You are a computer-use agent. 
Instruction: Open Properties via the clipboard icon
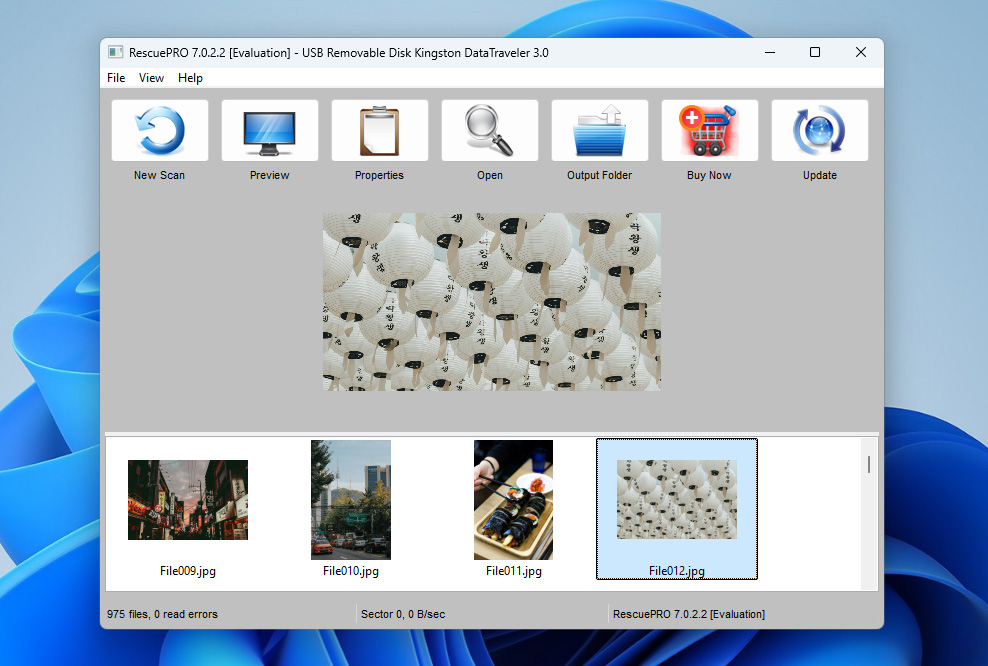[380, 131]
